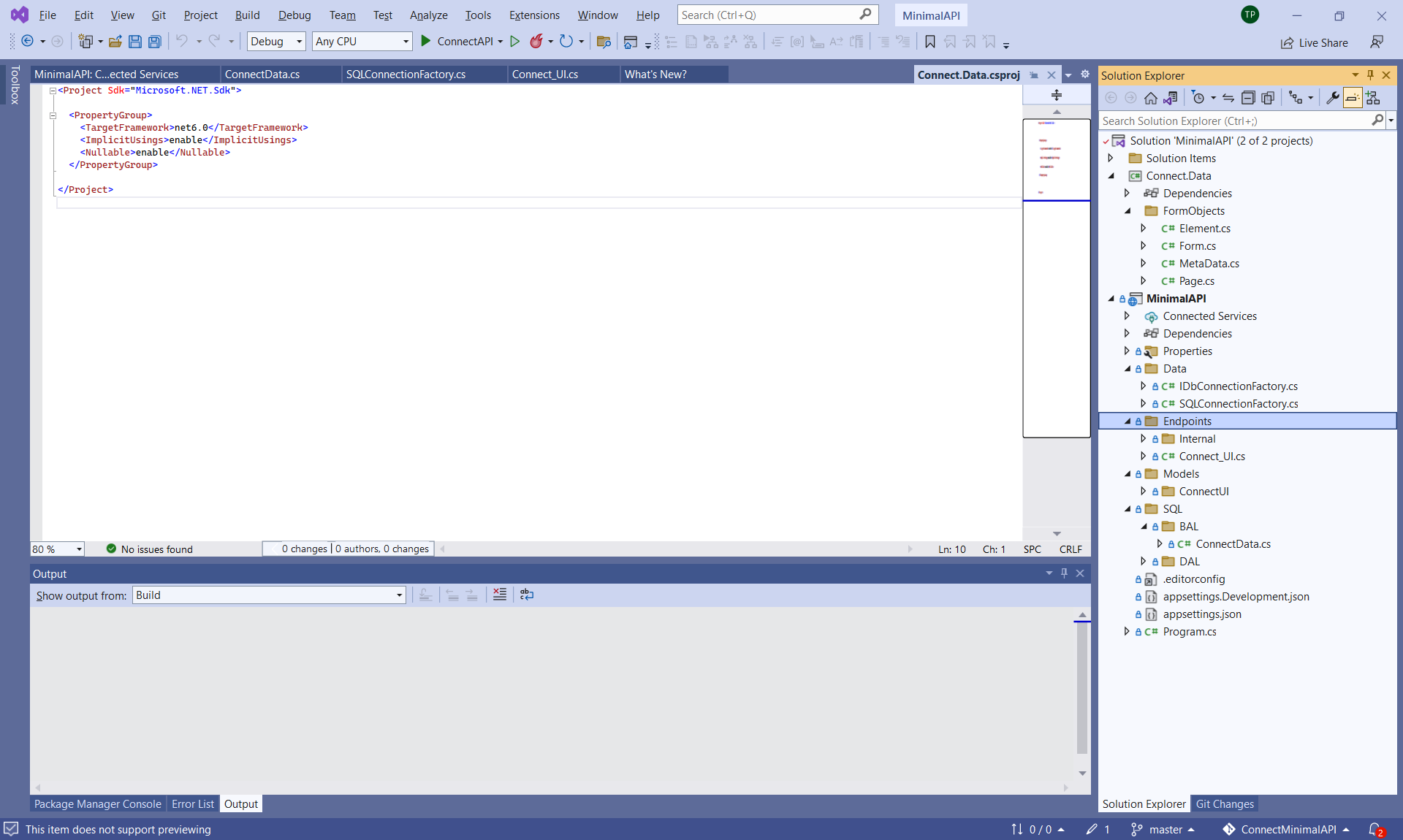Open the Build menu
1403x840 pixels.
(x=247, y=15)
